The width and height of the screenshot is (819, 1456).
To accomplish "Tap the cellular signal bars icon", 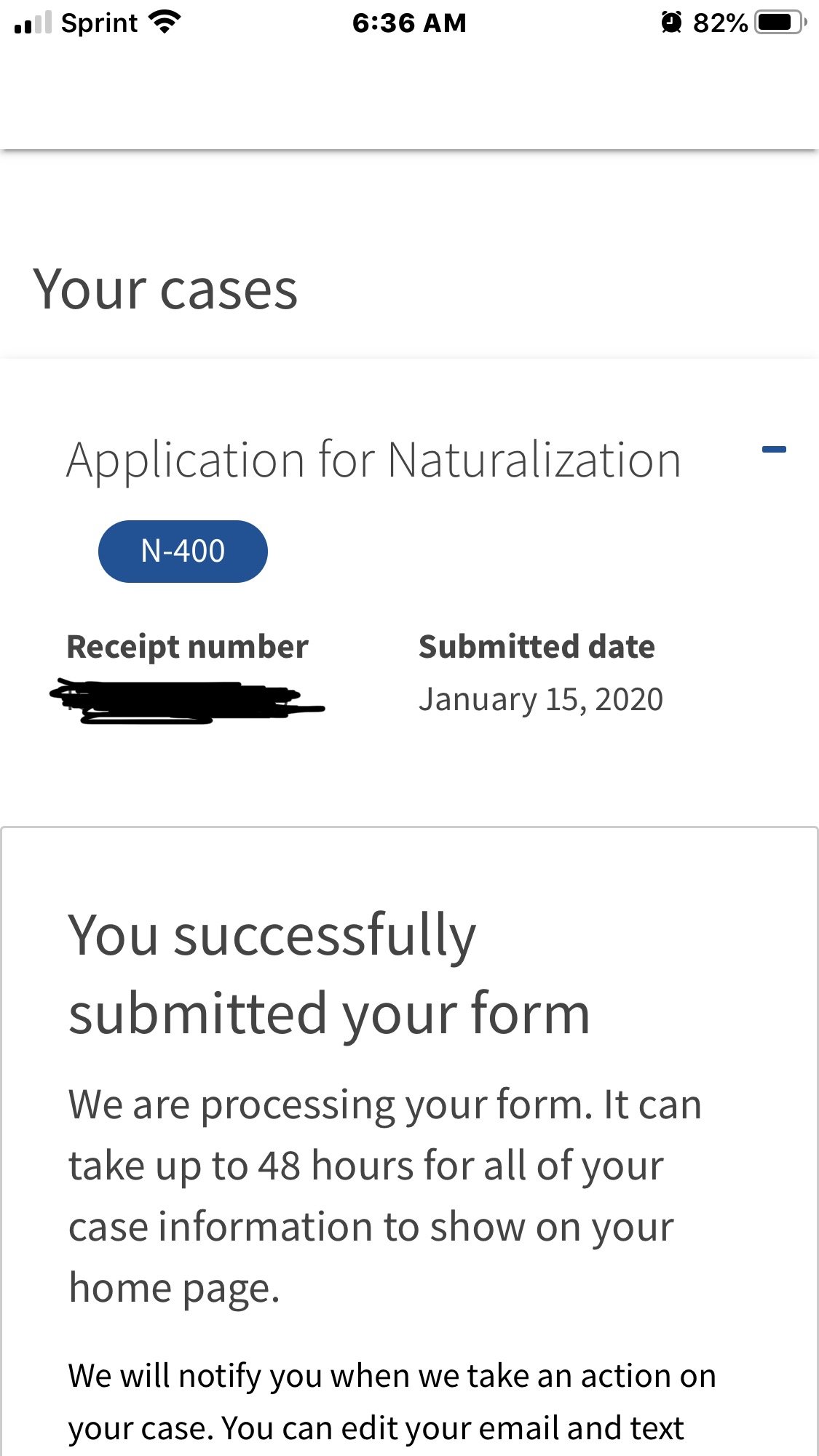I will coord(33,23).
